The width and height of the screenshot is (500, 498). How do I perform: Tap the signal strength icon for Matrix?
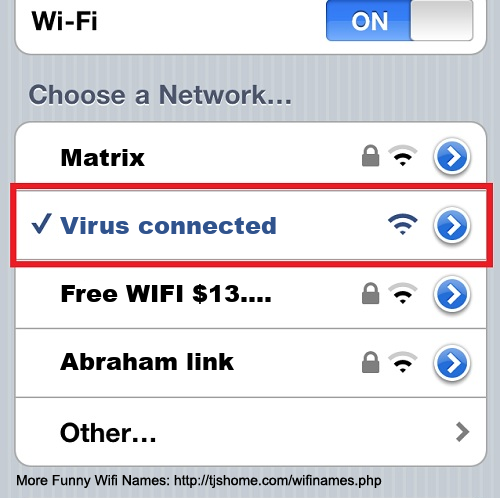pyautogui.click(x=403, y=156)
